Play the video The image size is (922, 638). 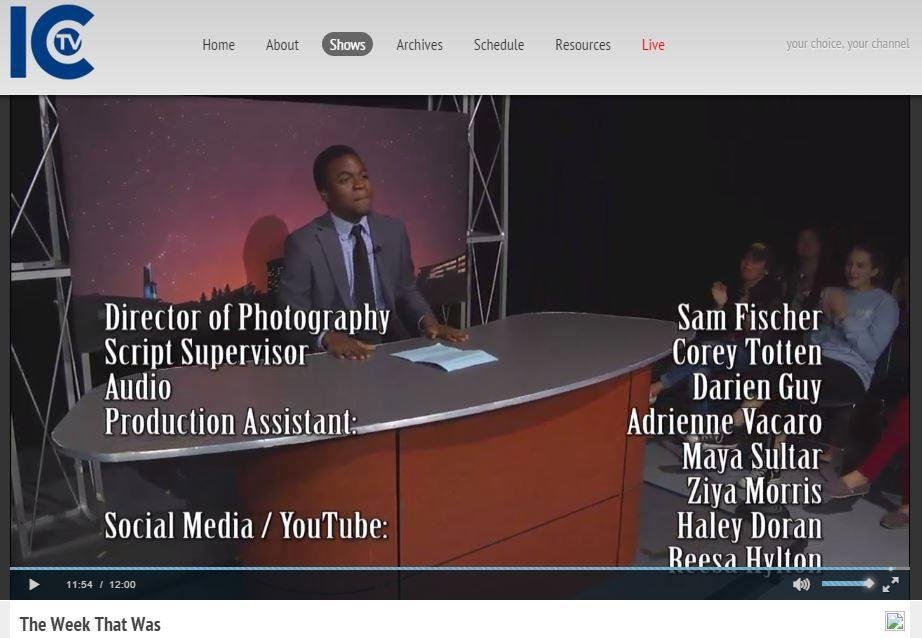click(34, 584)
